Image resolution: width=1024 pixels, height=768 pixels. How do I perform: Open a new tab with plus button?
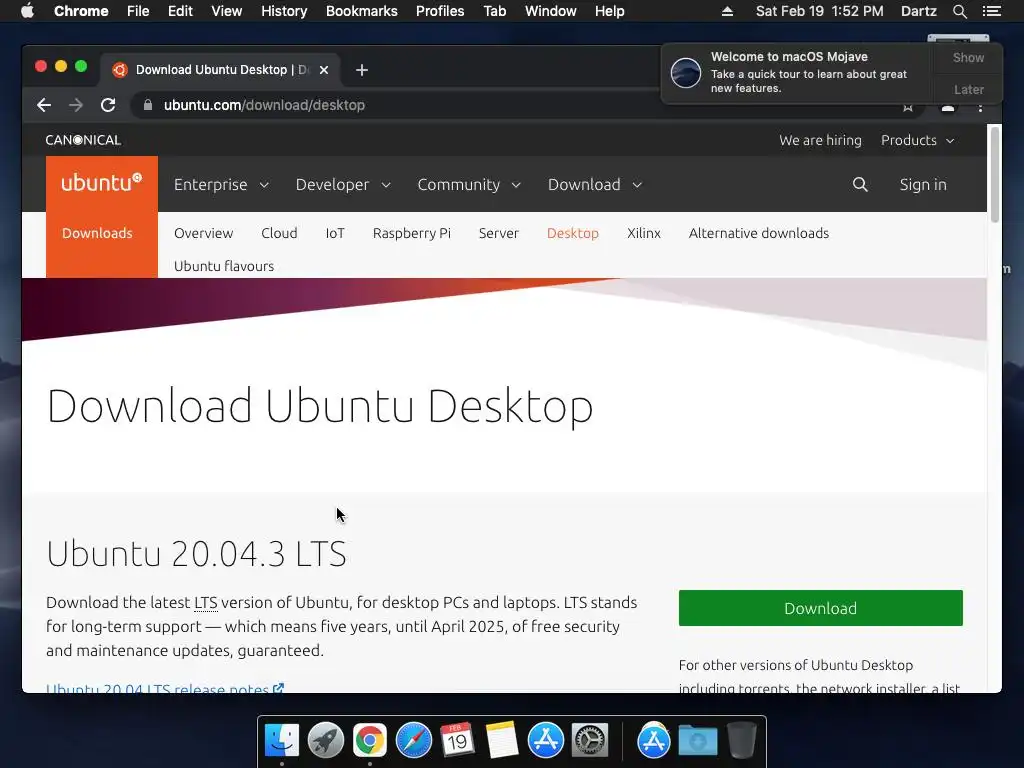[362, 70]
